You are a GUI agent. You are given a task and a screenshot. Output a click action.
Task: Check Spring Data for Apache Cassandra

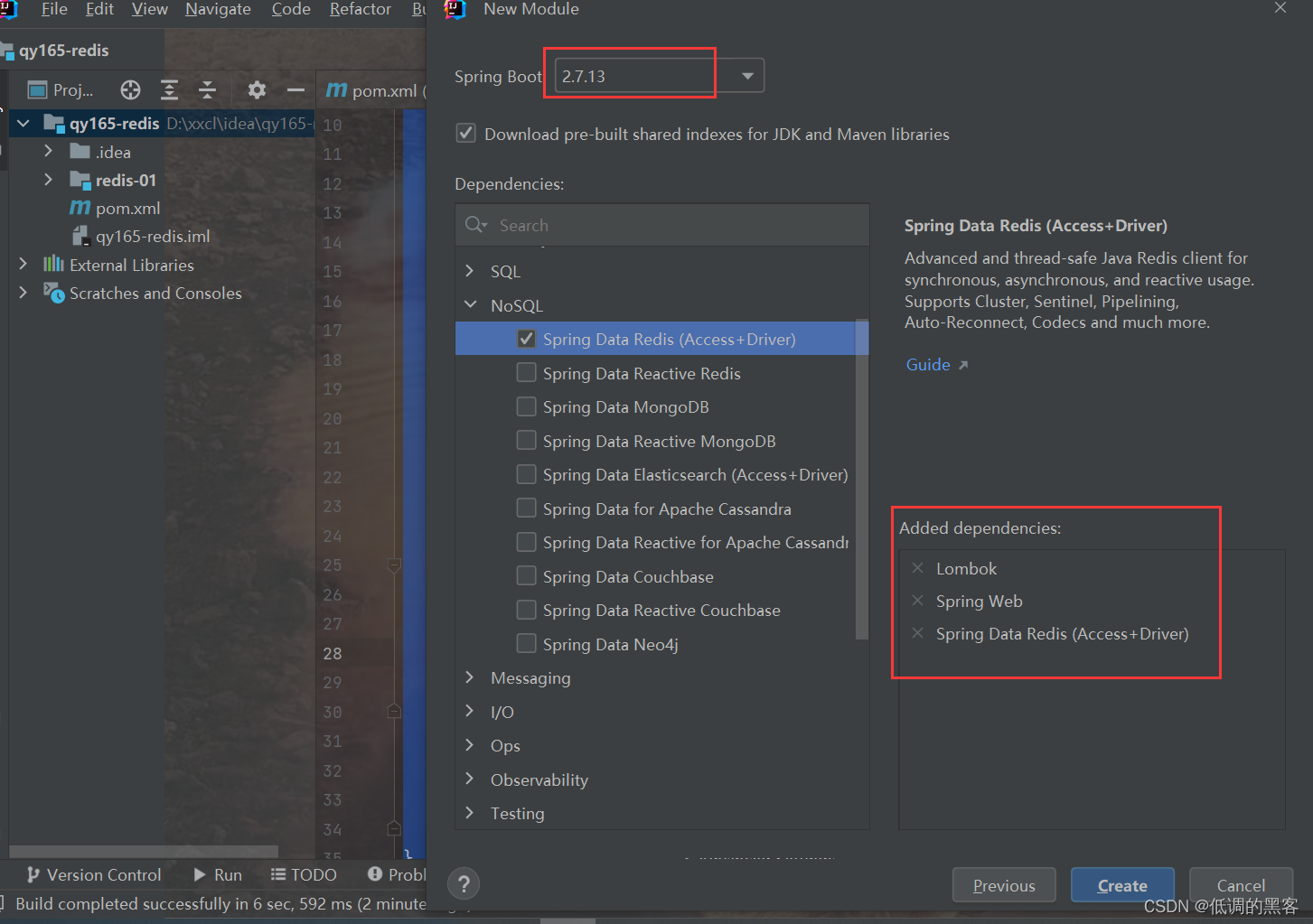point(526,509)
